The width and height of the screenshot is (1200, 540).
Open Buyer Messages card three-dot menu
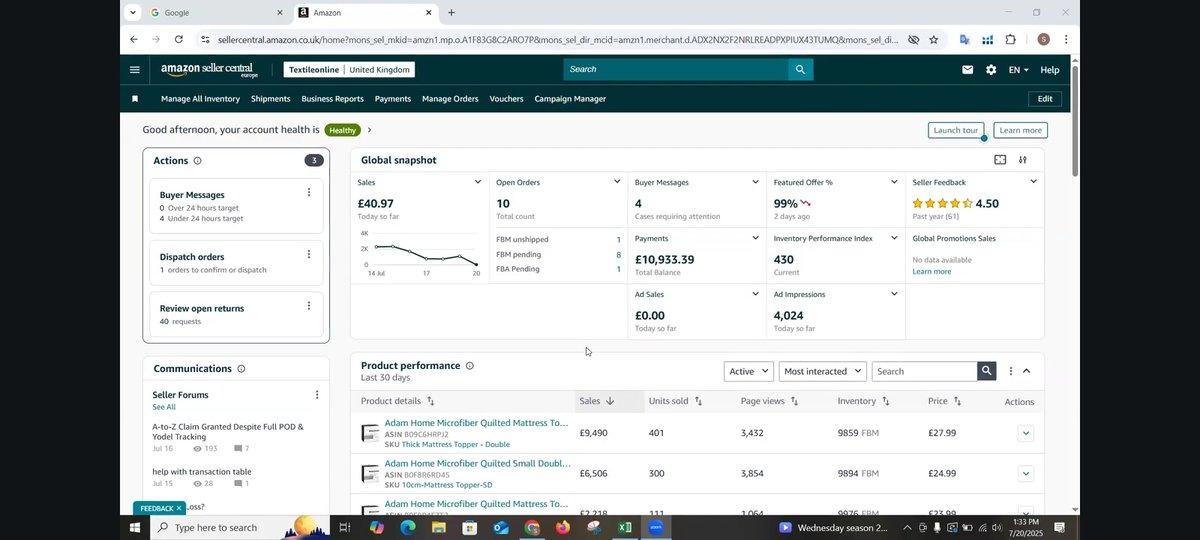[x=308, y=192]
